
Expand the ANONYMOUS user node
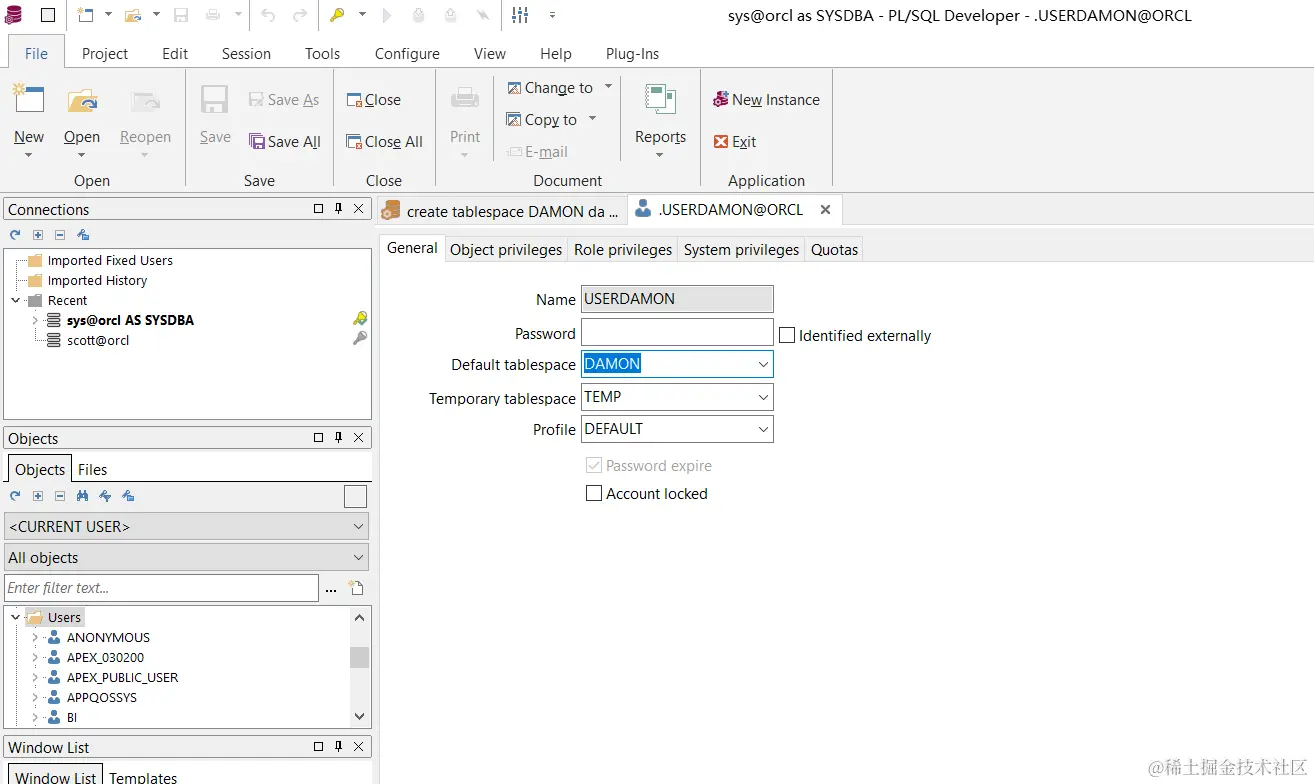coord(35,637)
